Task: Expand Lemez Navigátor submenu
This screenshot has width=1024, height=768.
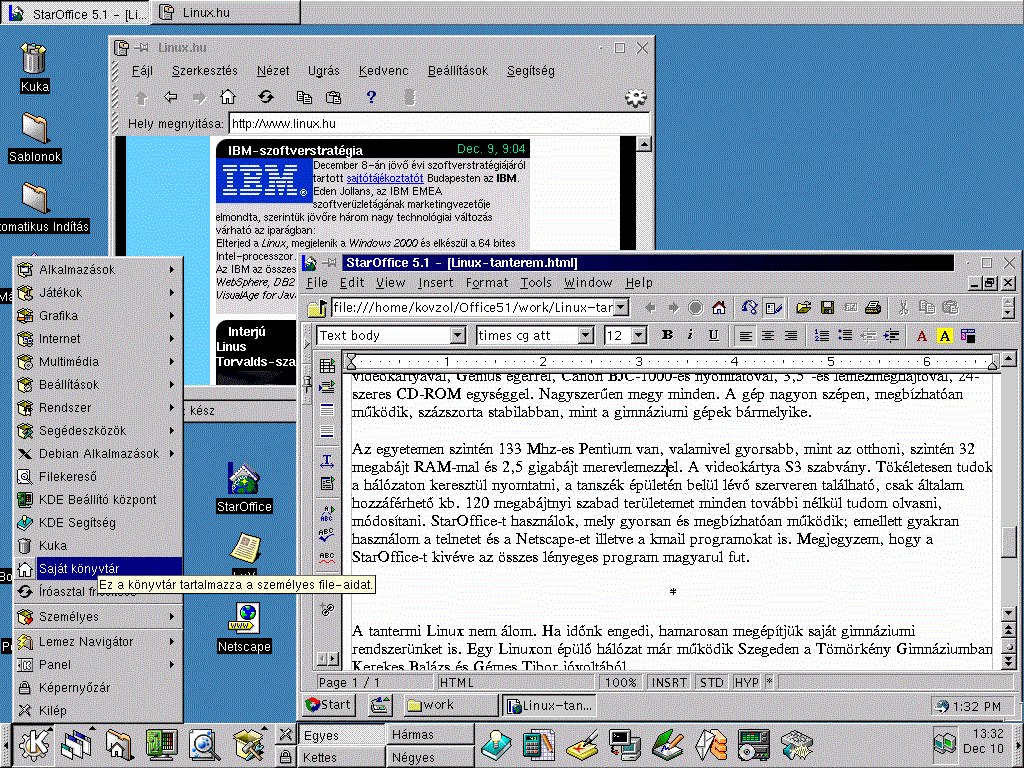Action: pyautogui.click(x=99, y=642)
